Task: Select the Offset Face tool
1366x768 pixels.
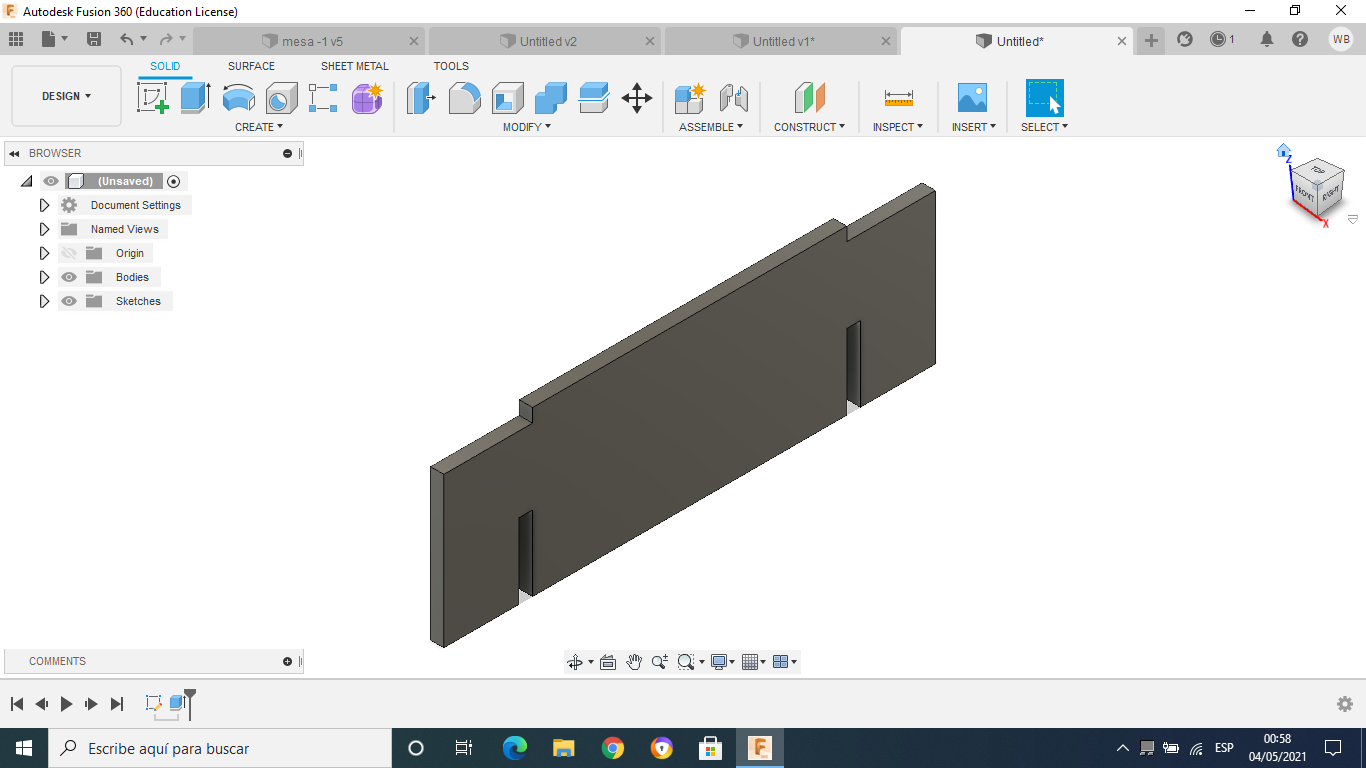Action: [593, 98]
